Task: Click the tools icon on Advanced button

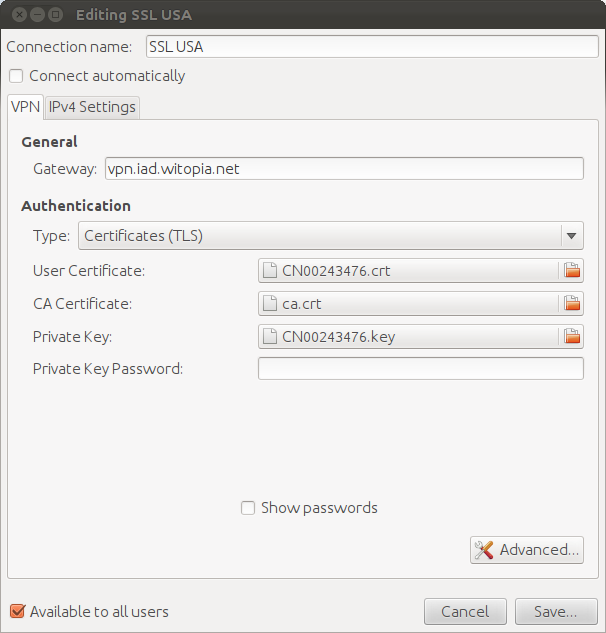Action: pos(484,550)
